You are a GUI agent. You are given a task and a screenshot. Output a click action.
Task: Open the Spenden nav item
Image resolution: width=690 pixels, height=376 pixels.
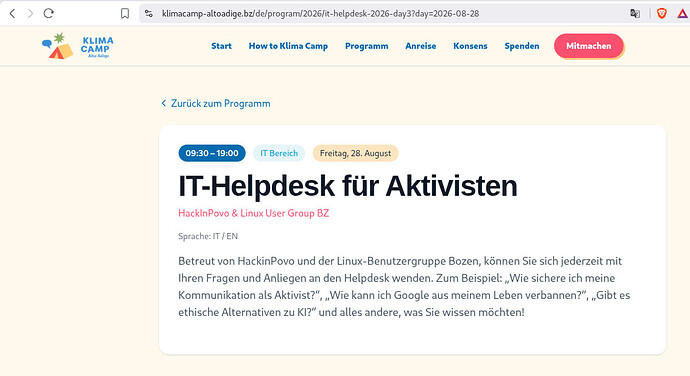click(x=522, y=46)
